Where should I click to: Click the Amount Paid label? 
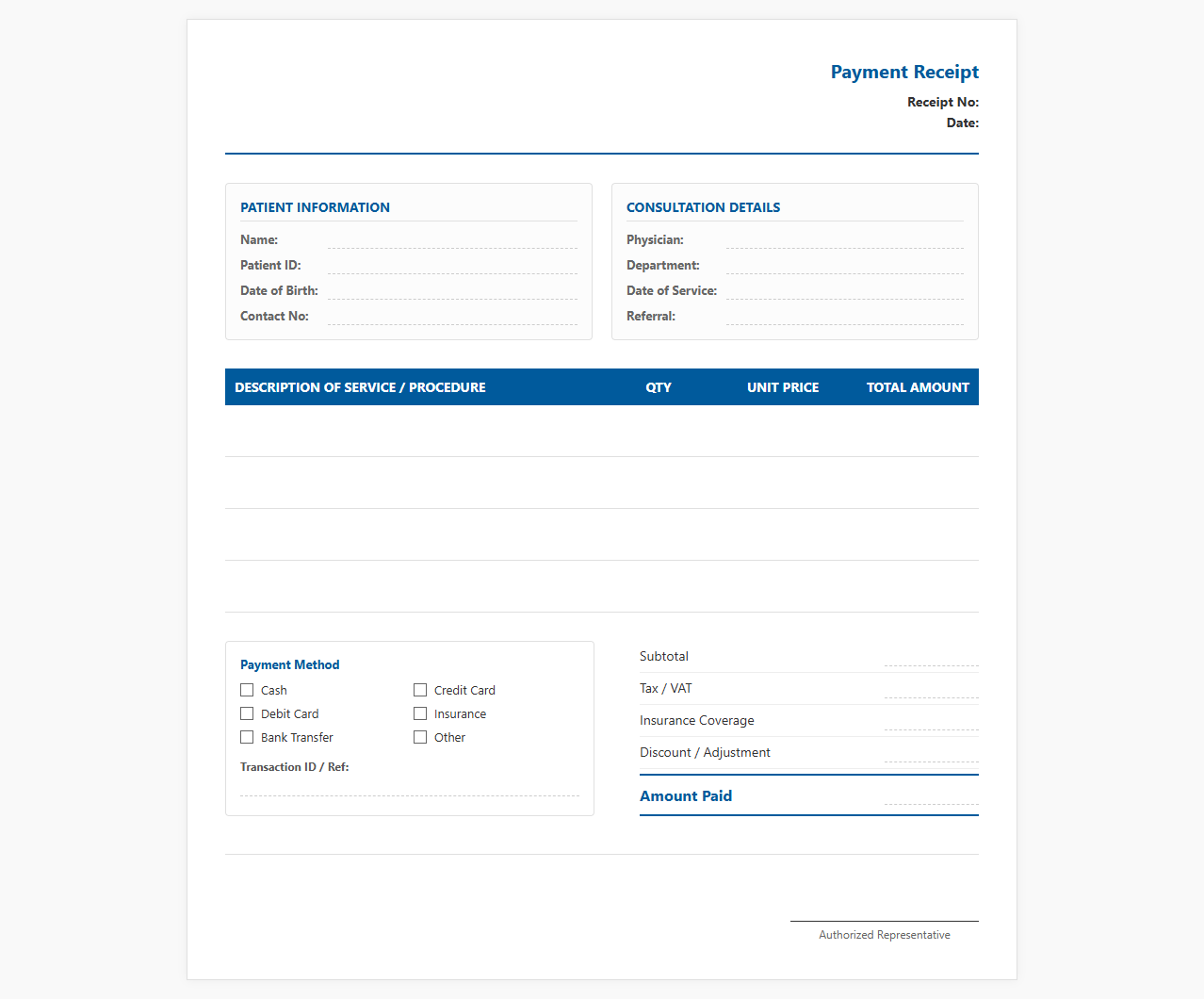point(686,796)
